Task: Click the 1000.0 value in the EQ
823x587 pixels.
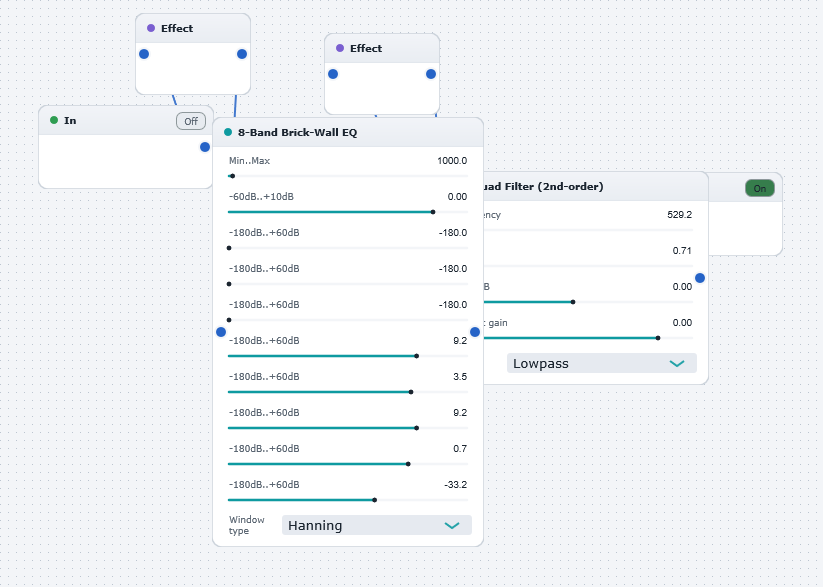Action: (x=452, y=161)
